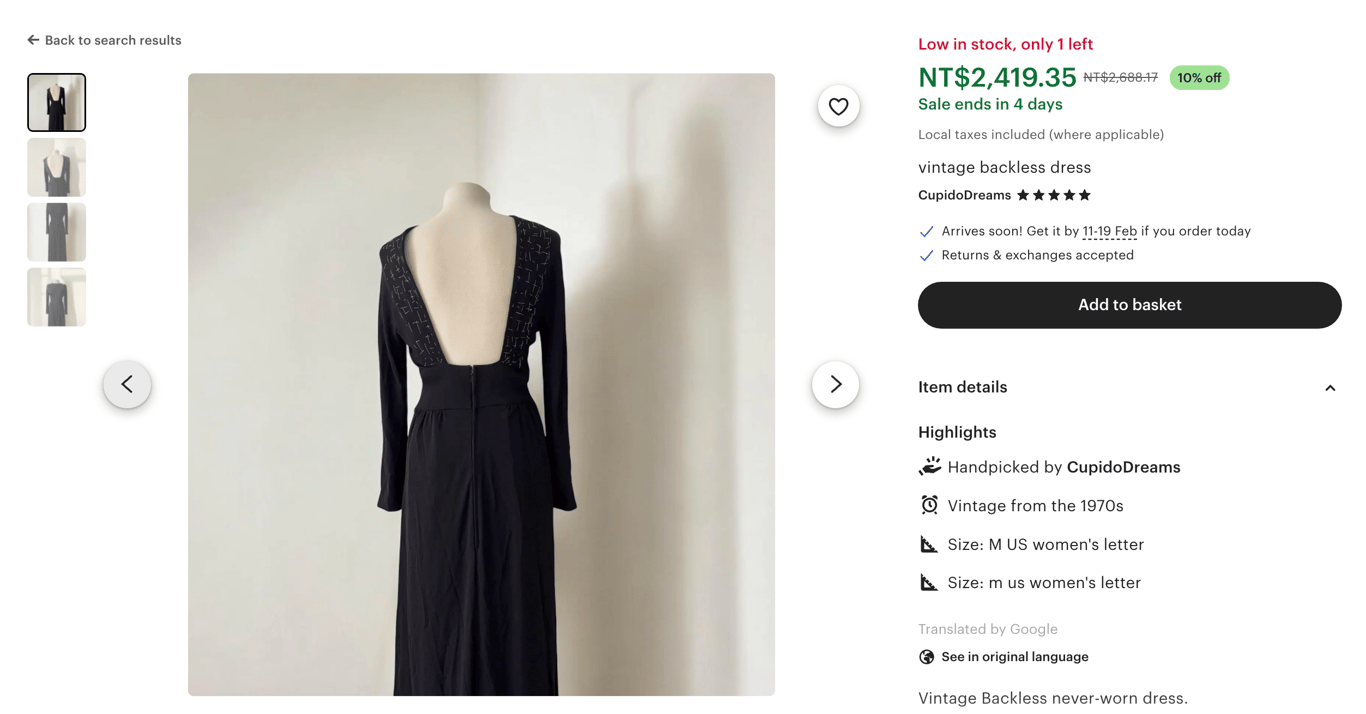Click the Item details heading label
1366x714 pixels.
click(x=962, y=387)
